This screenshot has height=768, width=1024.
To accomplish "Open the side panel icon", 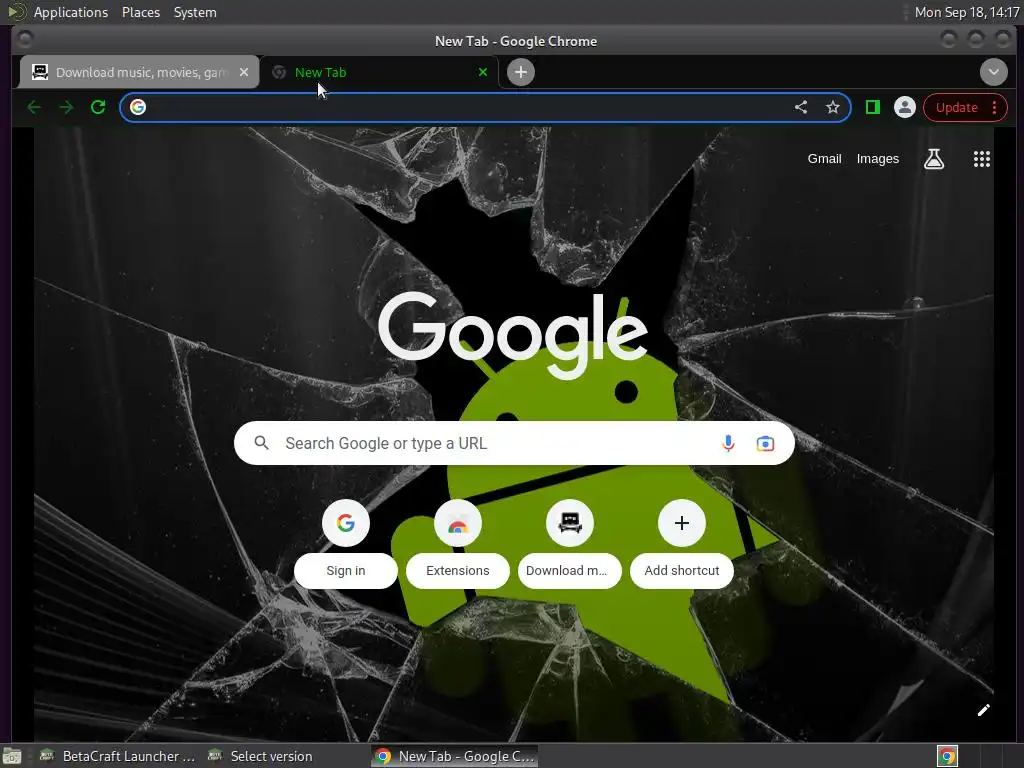I will click(x=872, y=107).
